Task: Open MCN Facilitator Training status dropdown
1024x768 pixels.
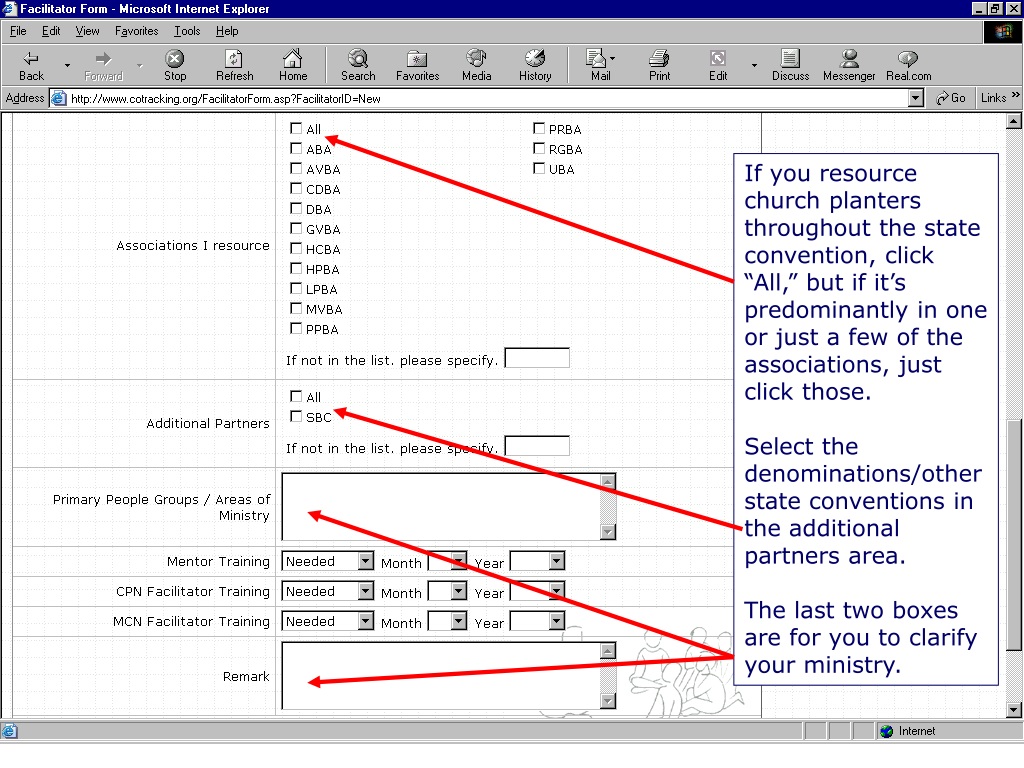Action: 327,621
